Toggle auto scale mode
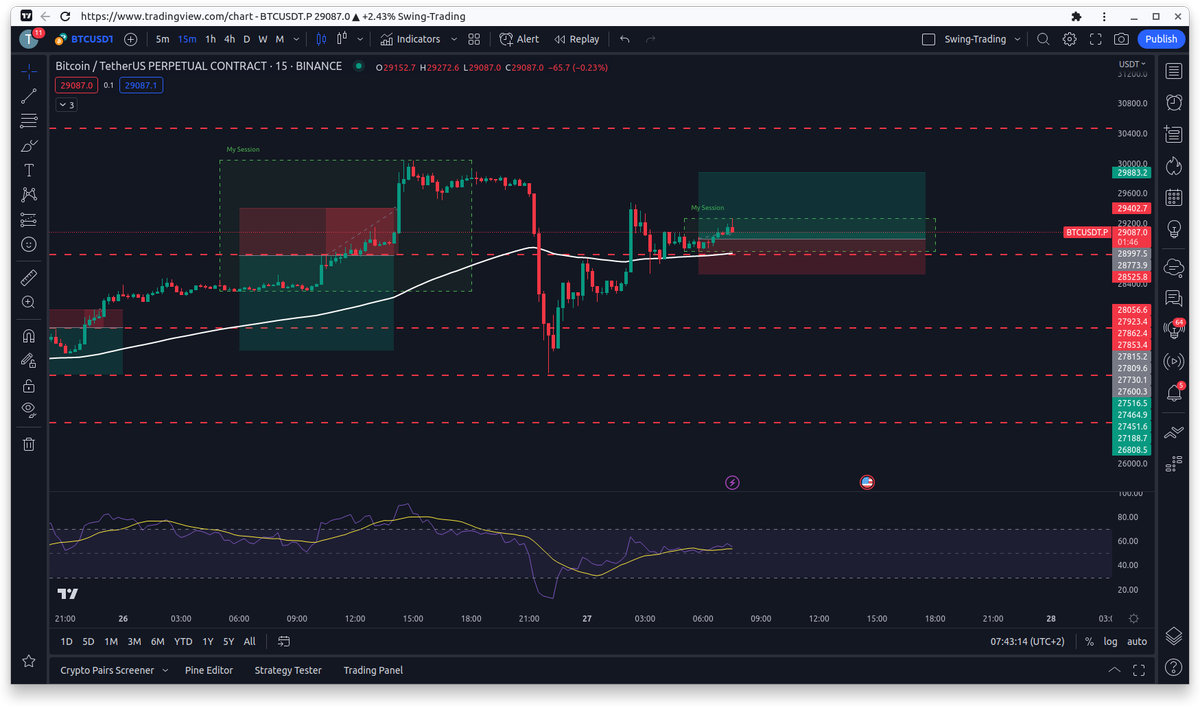The height and width of the screenshot is (706, 1200). point(1137,641)
